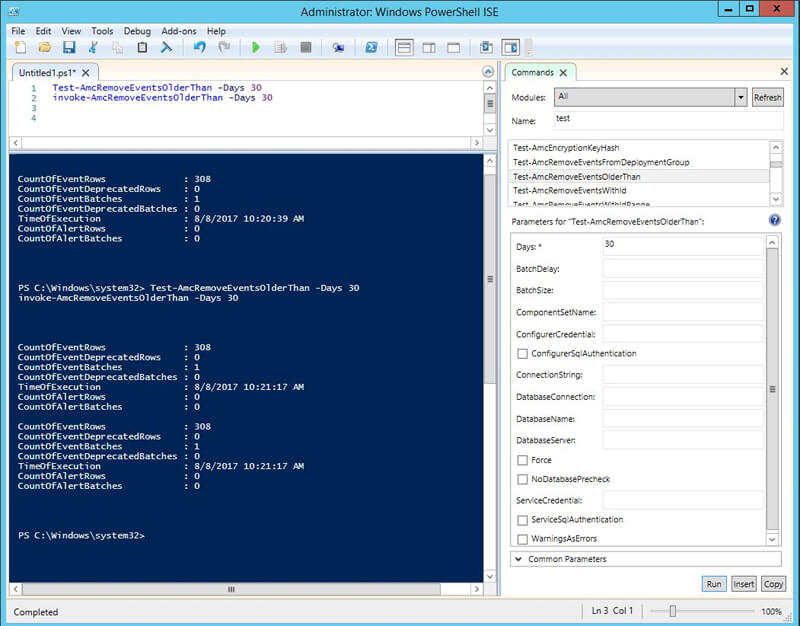Click the ConnectionString input field
This screenshot has width=800, height=626.
coord(683,374)
